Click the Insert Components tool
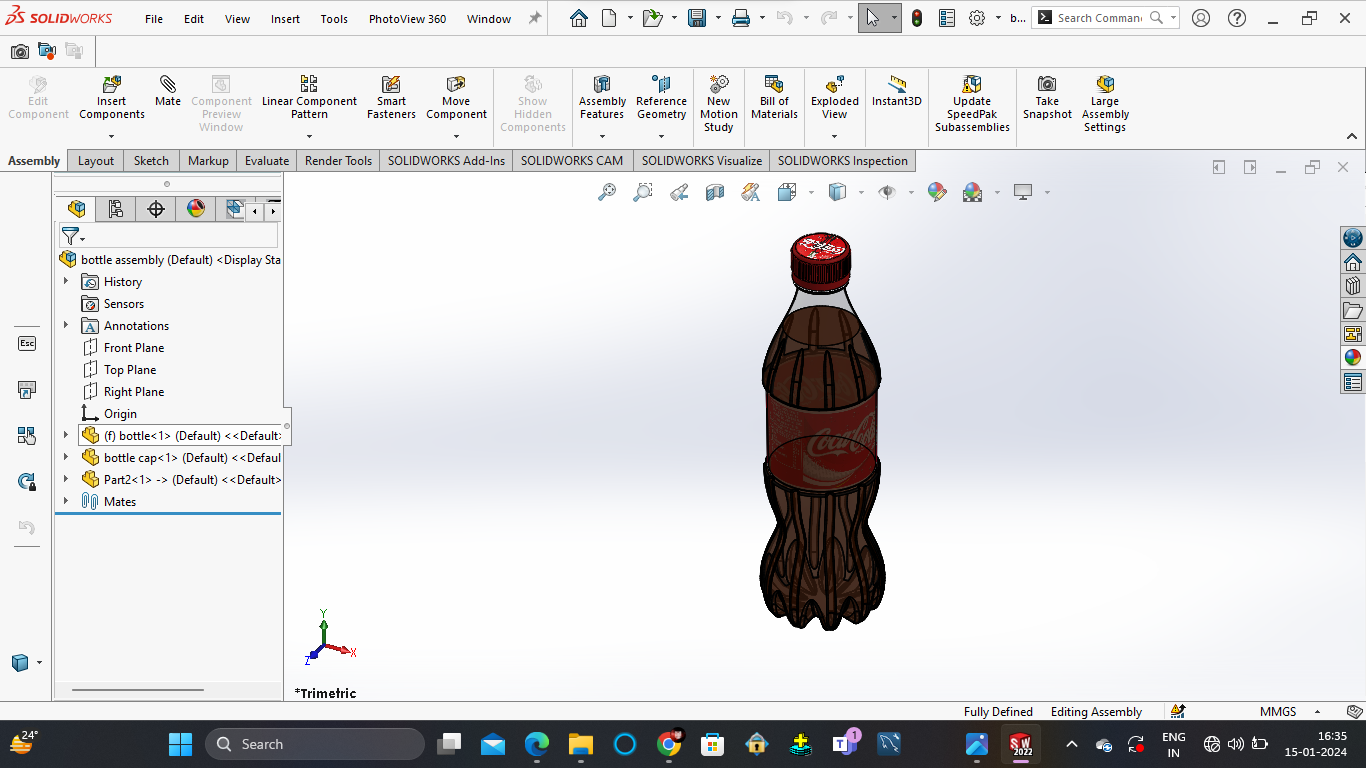Image resolution: width=1366 pixels, height=768 pixels. point(112,98)
